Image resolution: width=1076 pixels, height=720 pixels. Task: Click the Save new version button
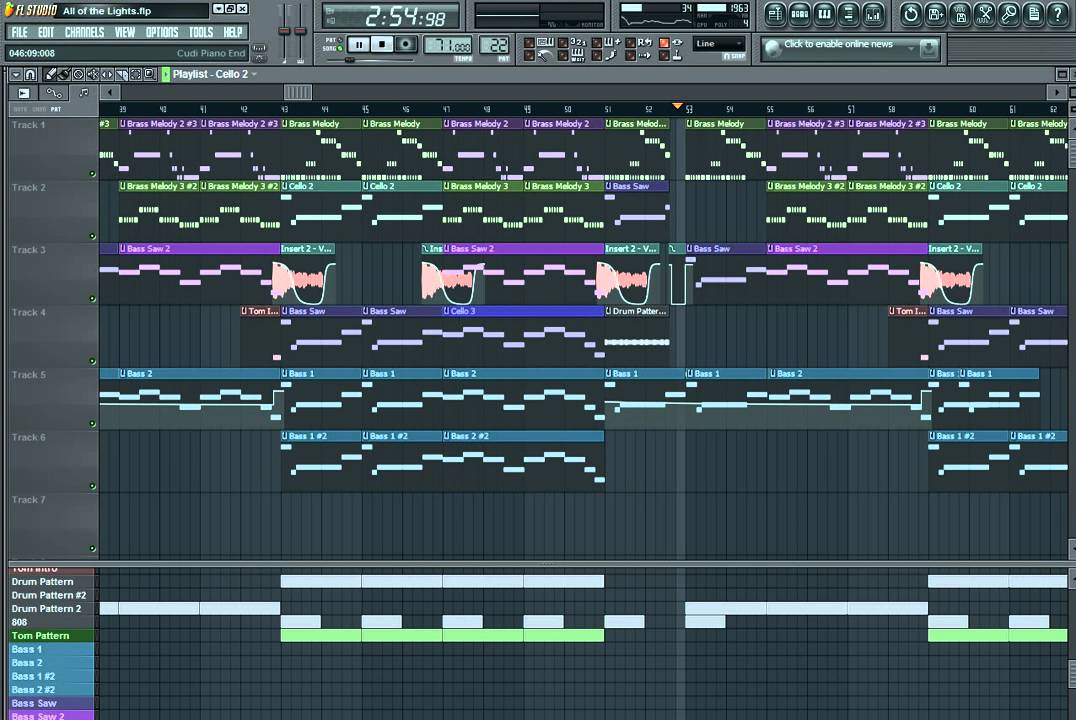935,14
